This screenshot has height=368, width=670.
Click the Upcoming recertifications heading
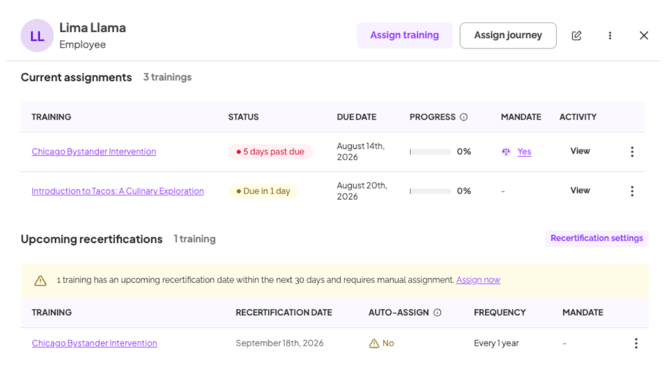[x=91, y=239]
